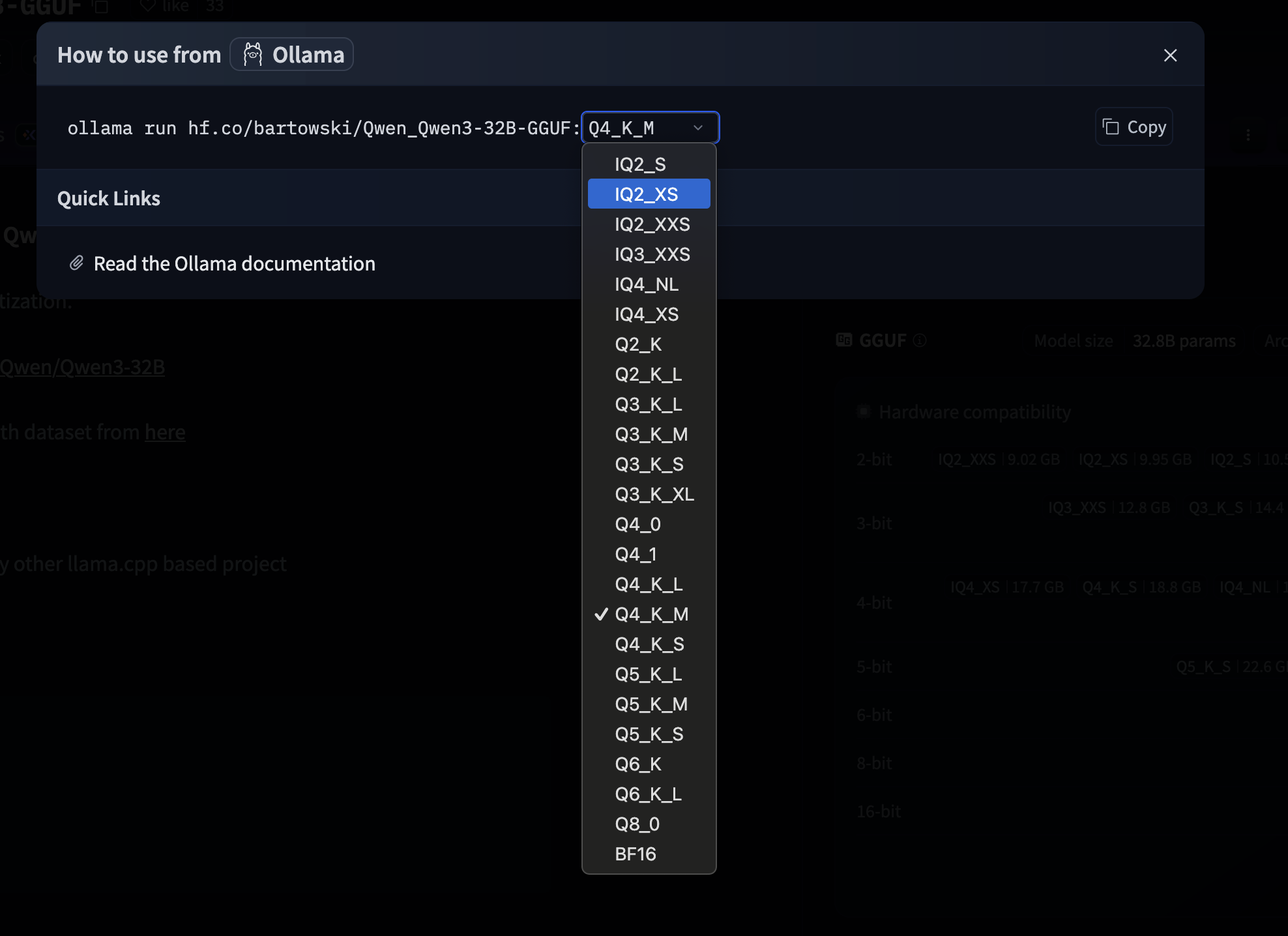Choose BF16 from the dropdown list
This screenshot has width=1288, height=936.
649,854
